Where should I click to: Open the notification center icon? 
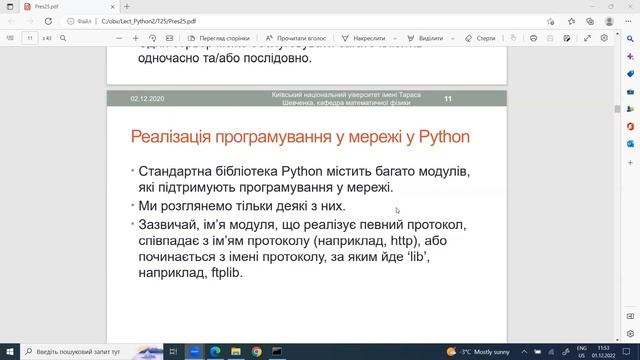(627, 351)
